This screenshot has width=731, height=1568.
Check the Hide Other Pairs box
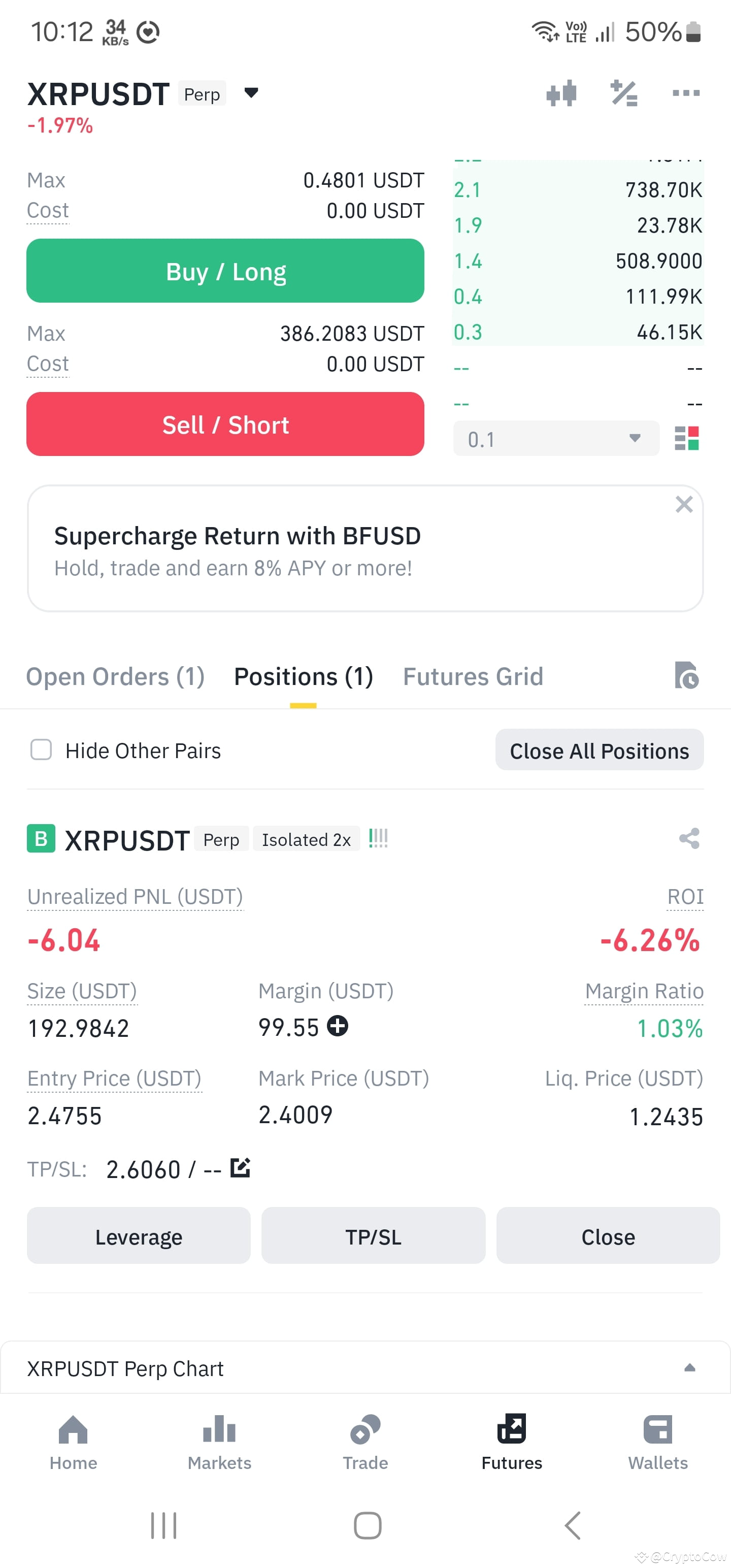[x=42, y=749]
